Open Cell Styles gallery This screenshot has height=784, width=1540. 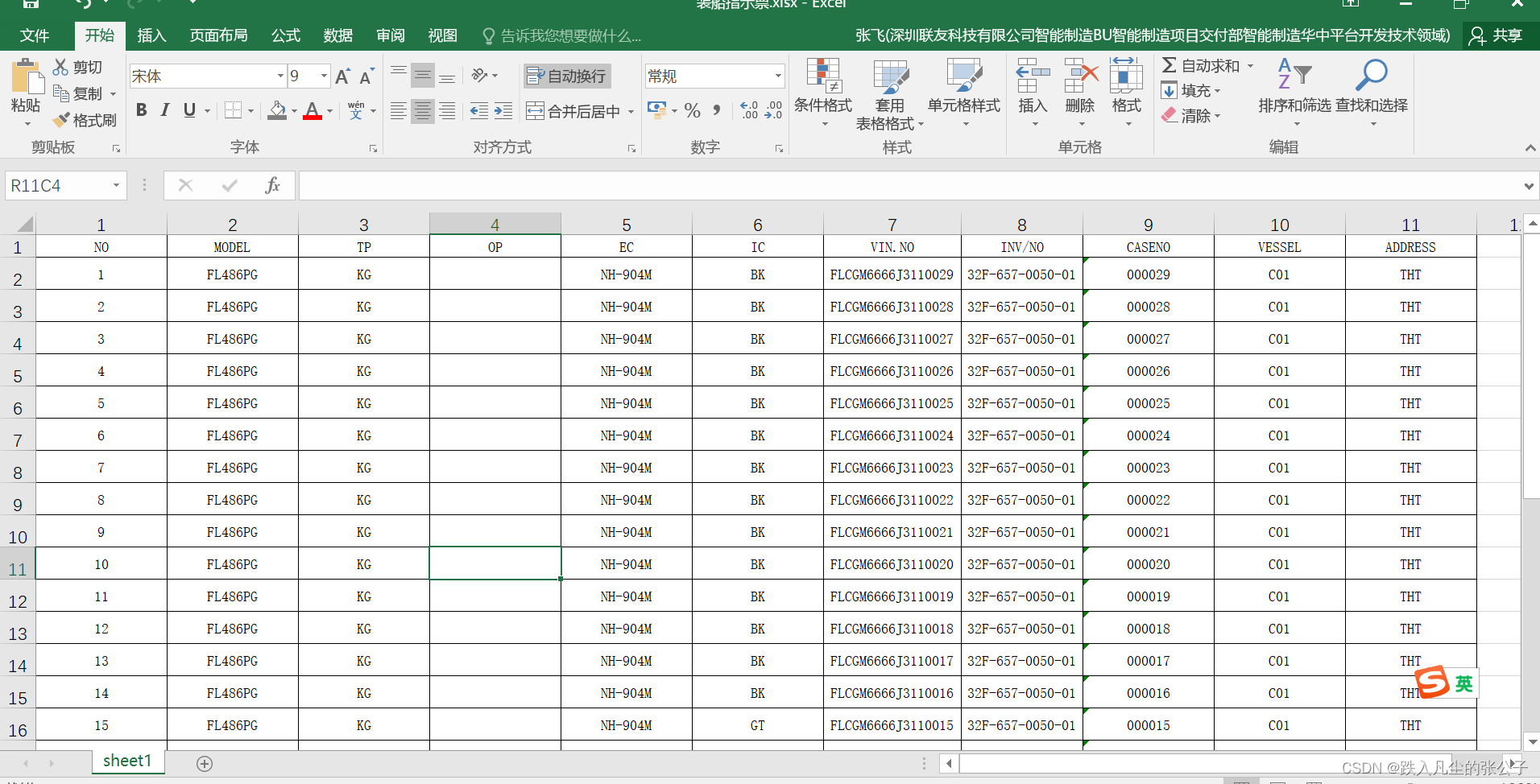click(963, 94)
